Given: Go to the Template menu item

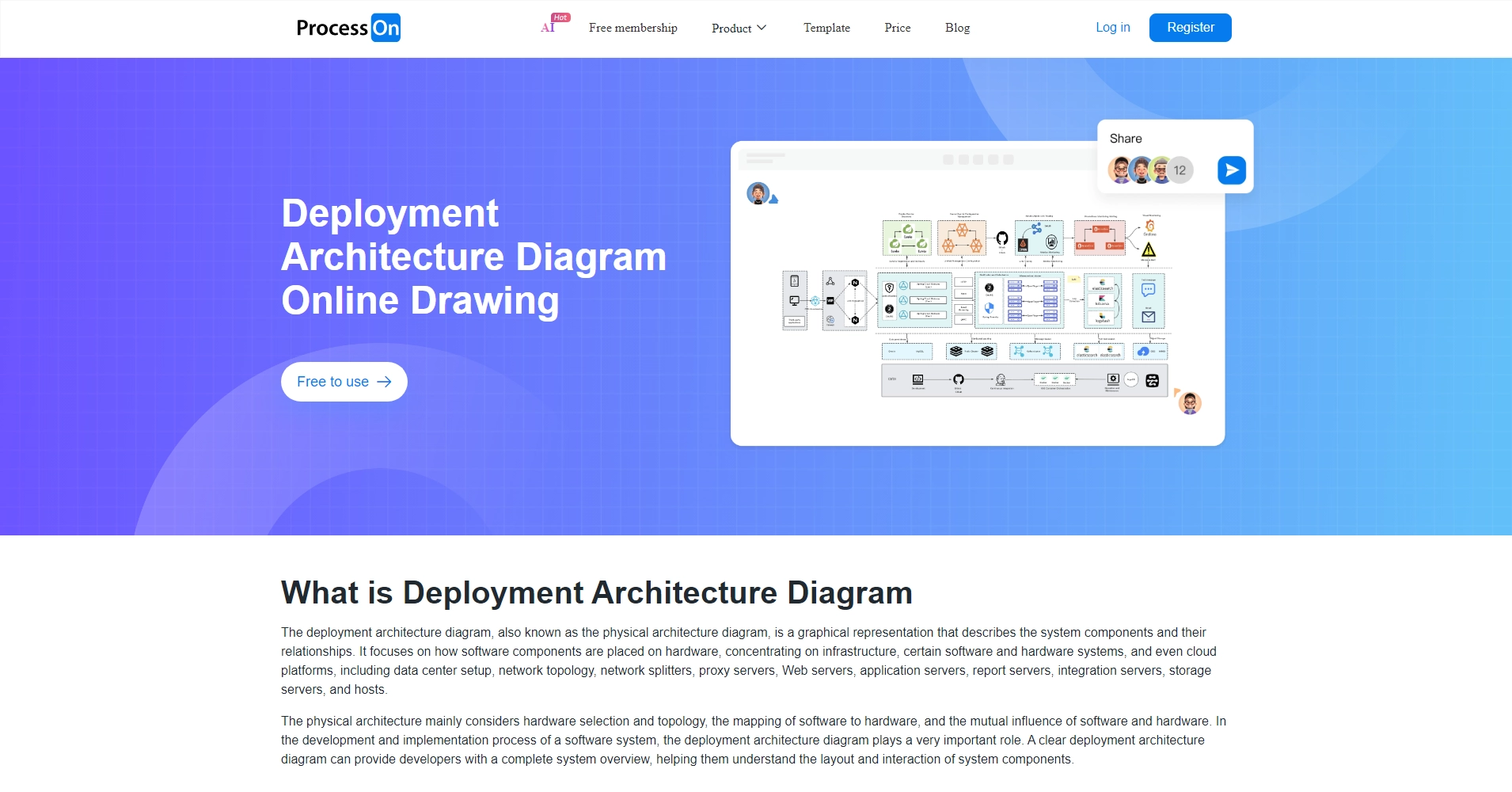Looking at the screenshot, I should point(826,28).
